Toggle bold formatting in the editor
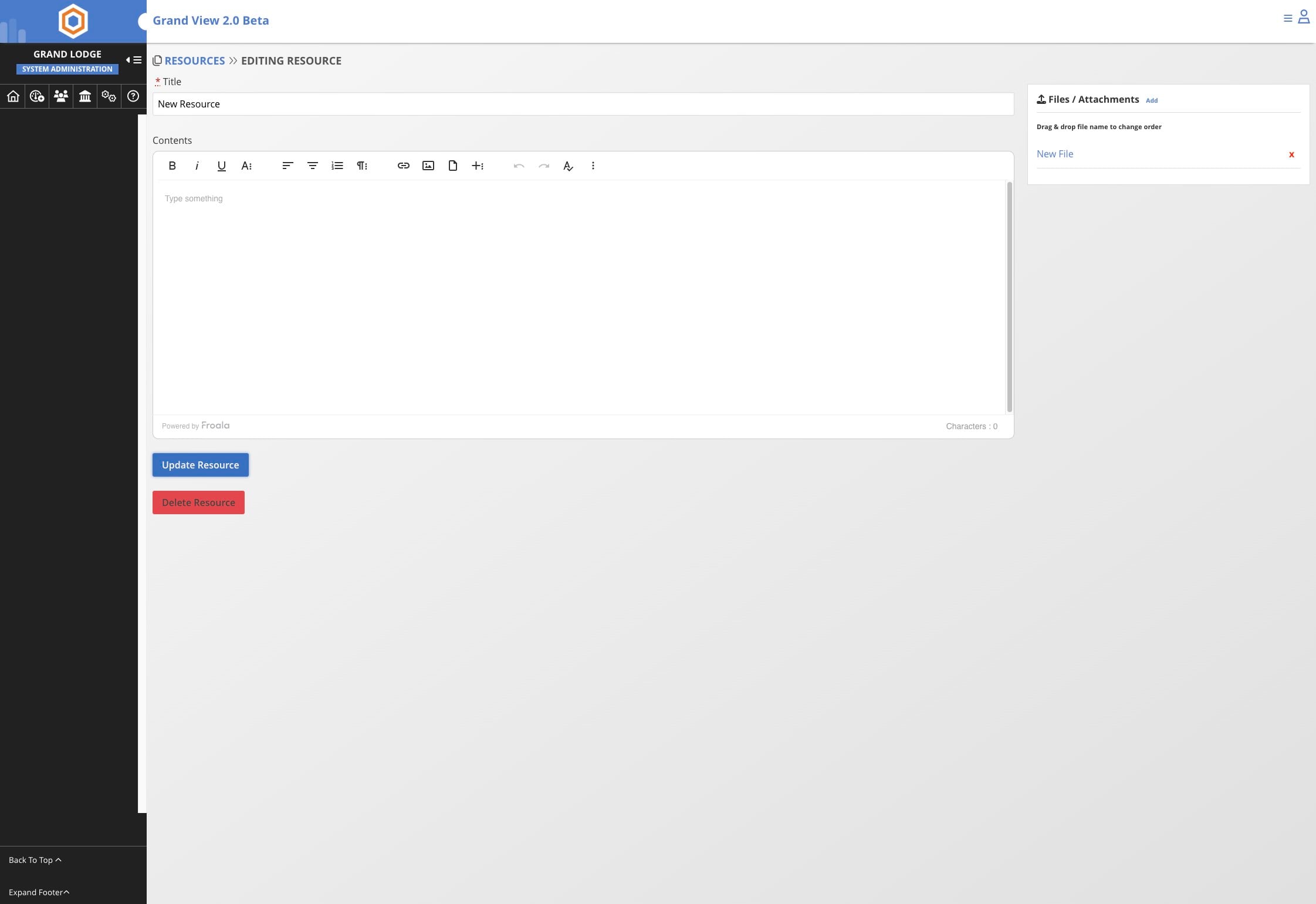Viewport: 1316px width, 904px height. 172,166
